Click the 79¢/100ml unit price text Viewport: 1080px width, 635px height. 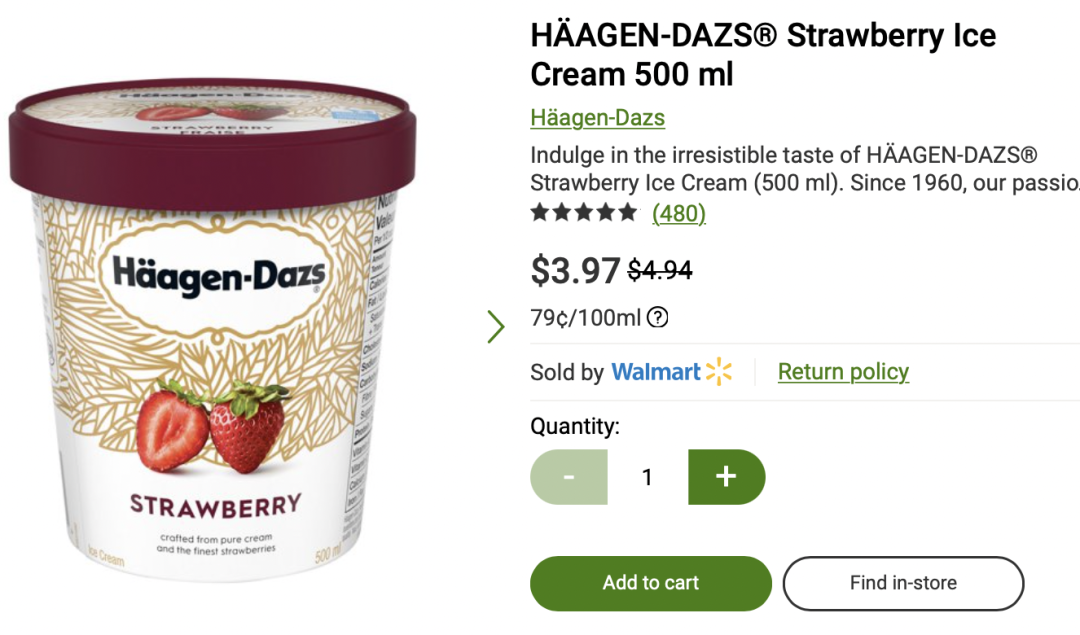(x=585, y=318)
